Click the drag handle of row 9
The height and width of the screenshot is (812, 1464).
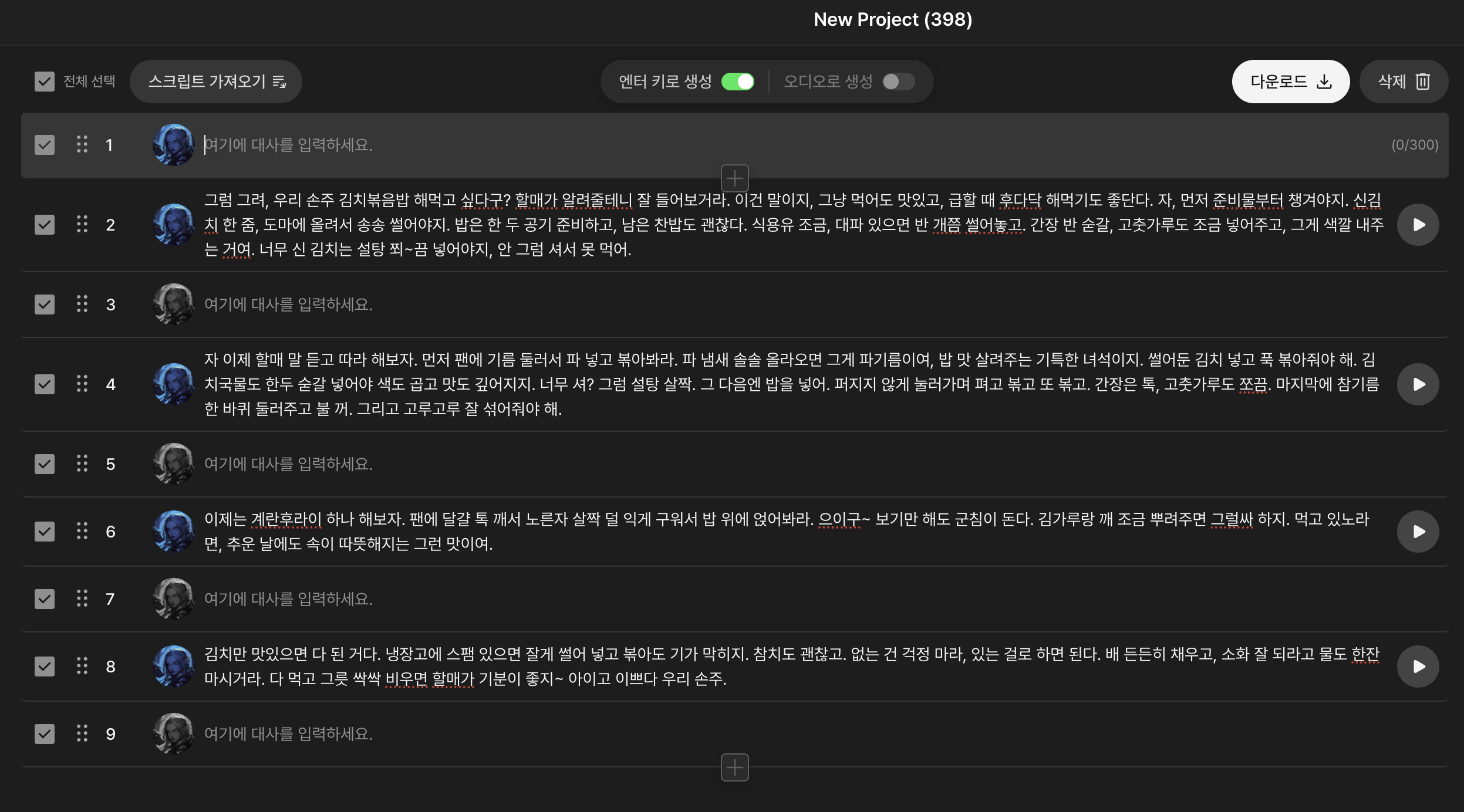[82, 733]
